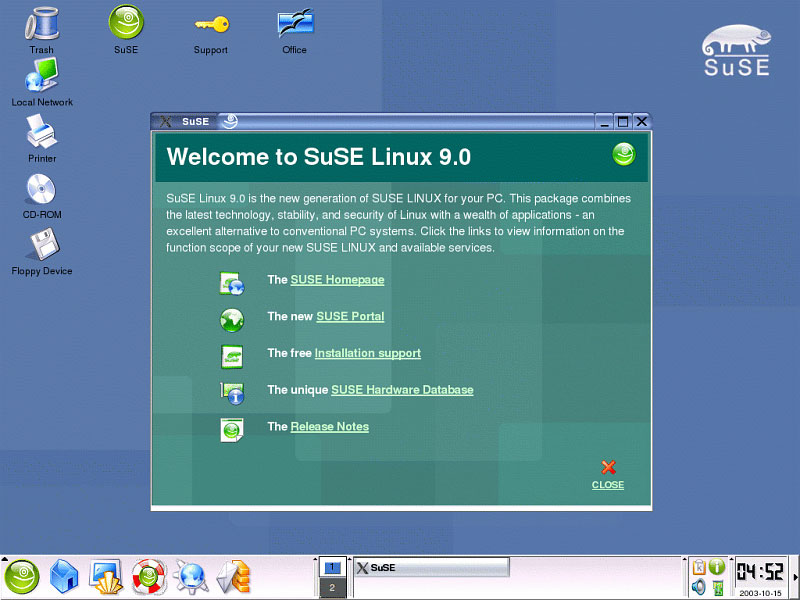This screenshot has height=600, width=800.
Task: Follow the Installation support link
Action: click(367, 353)
